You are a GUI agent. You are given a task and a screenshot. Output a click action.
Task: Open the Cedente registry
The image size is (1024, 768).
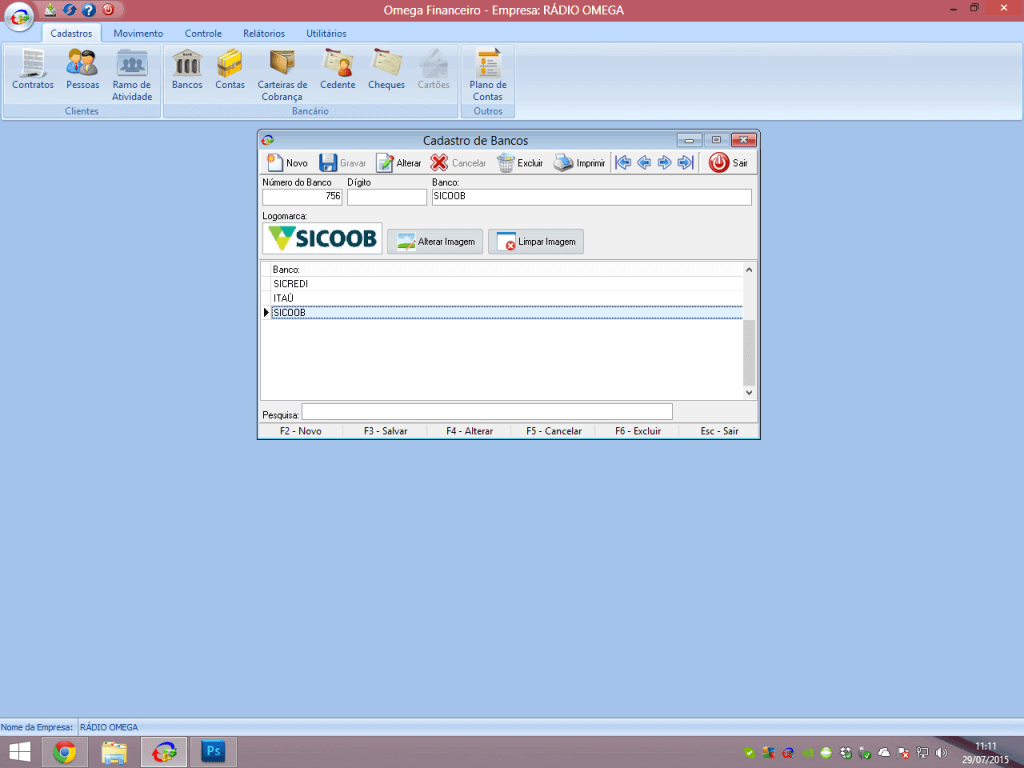[338, 70]
